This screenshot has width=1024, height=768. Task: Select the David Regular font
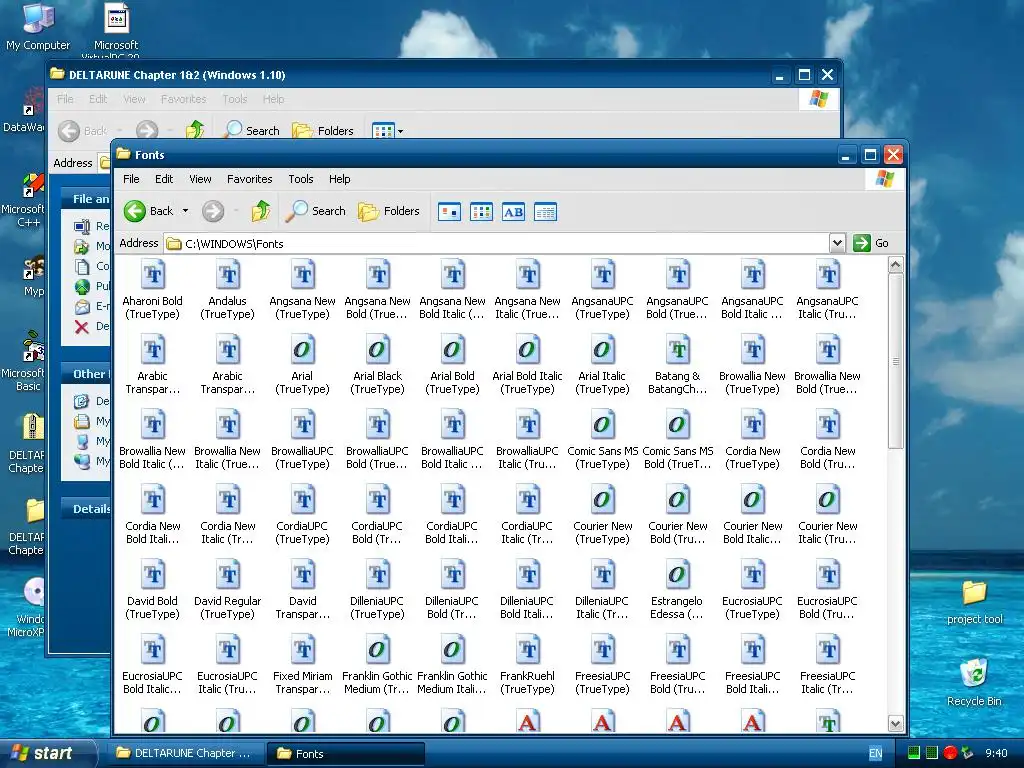pos(227,589)
